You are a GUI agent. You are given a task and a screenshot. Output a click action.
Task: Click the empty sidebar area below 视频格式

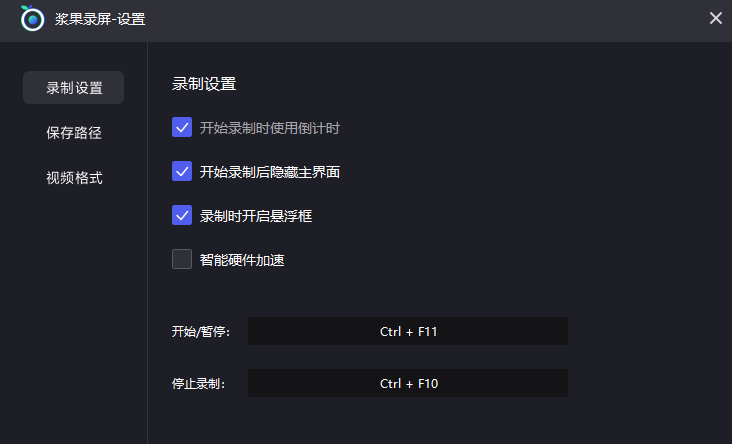[x=74, y=320]
